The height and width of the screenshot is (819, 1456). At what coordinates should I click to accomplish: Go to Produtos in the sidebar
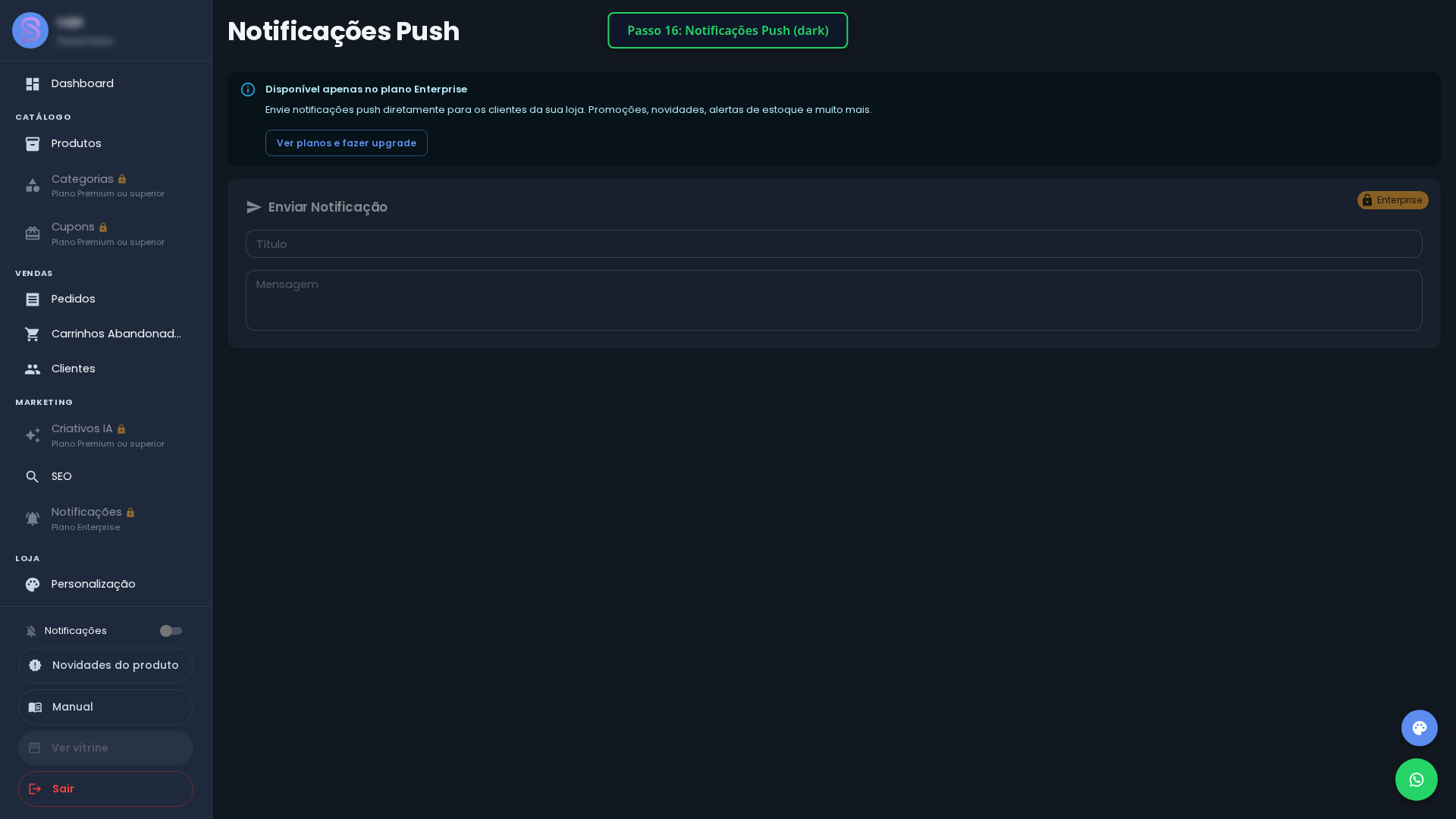tap(105, 144)
